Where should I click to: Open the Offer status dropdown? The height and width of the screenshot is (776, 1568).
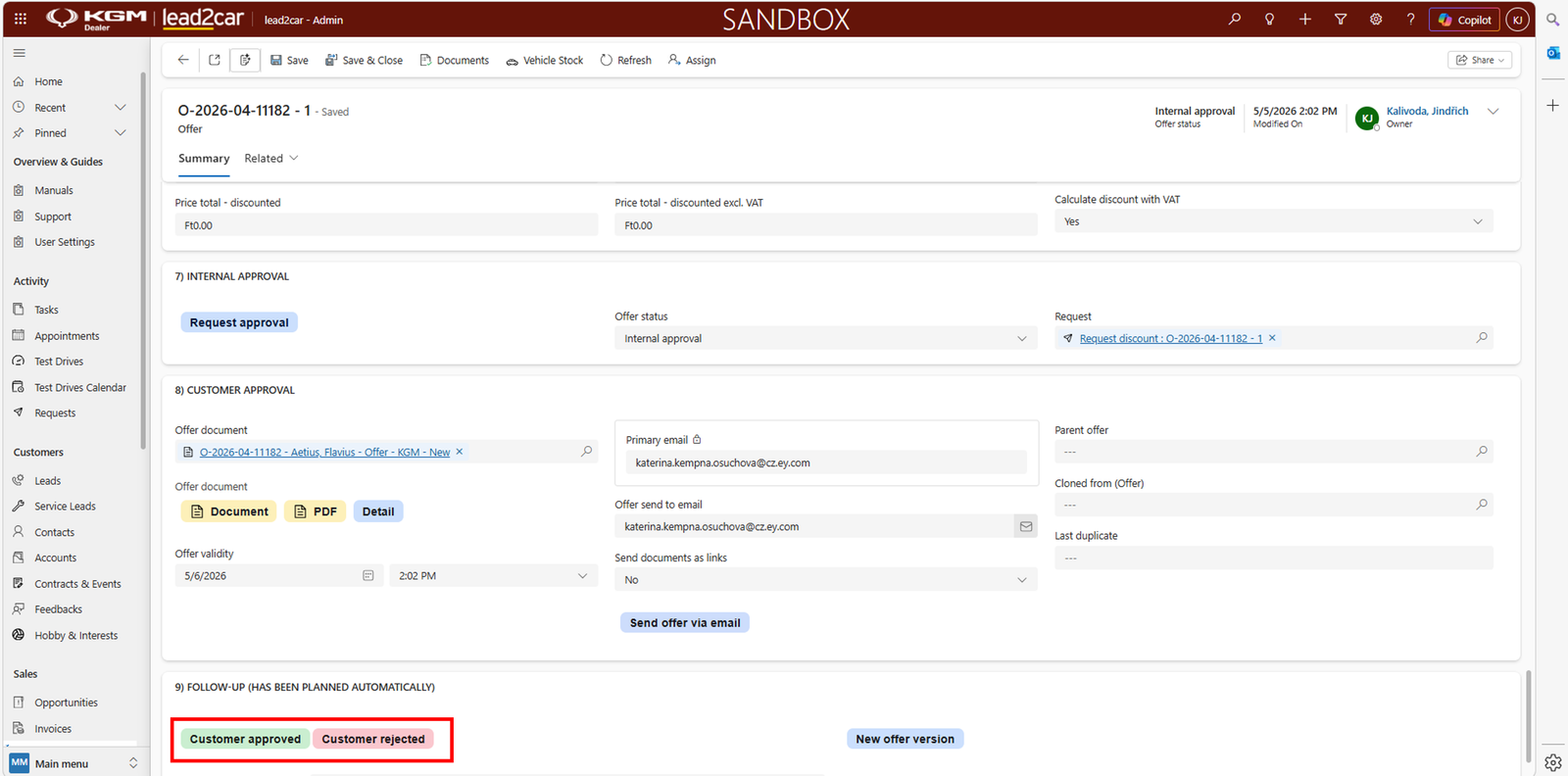(825, 338)
